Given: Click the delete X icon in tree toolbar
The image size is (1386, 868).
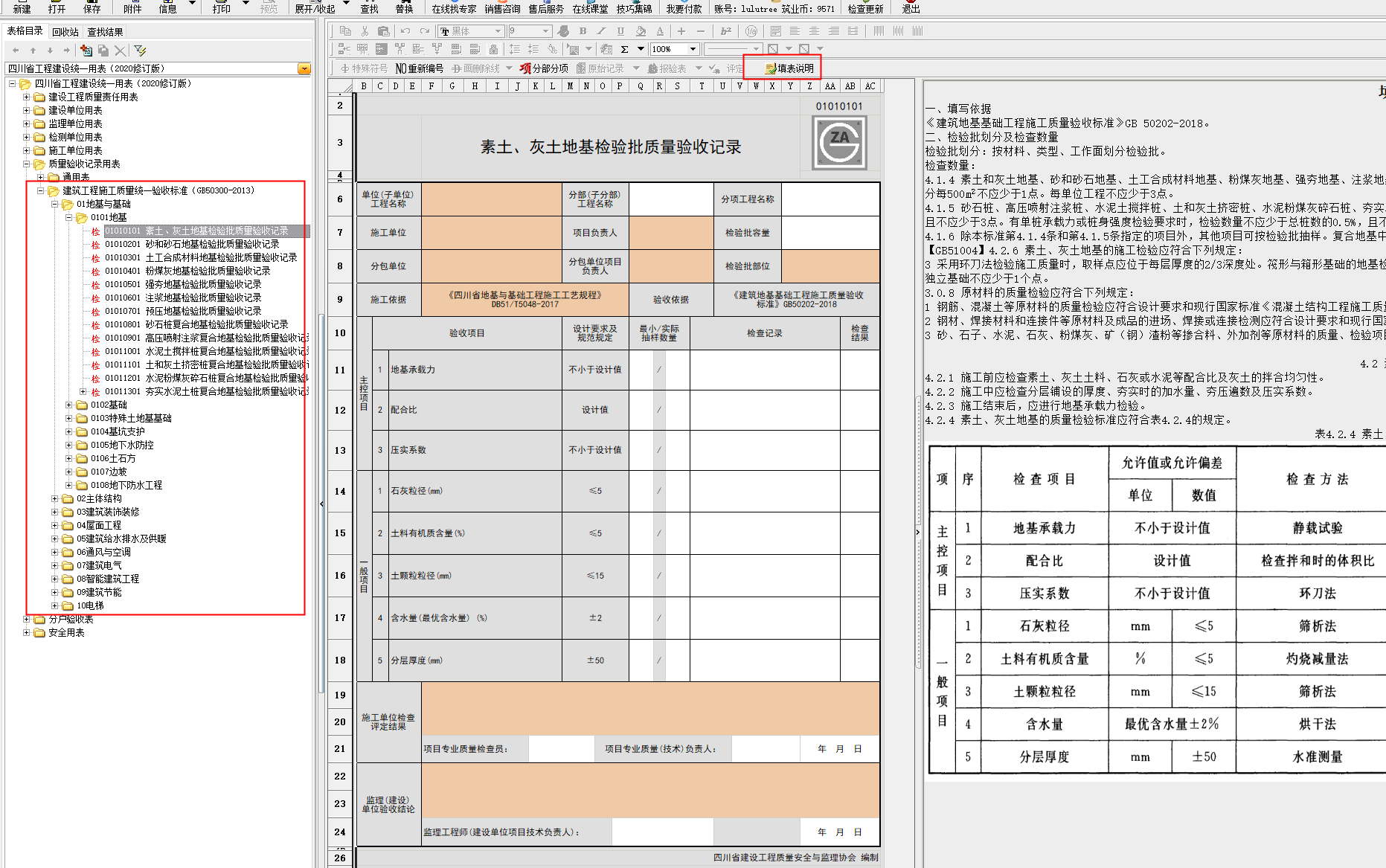Looking at the screenshot, I should click(x=120, y=51).
